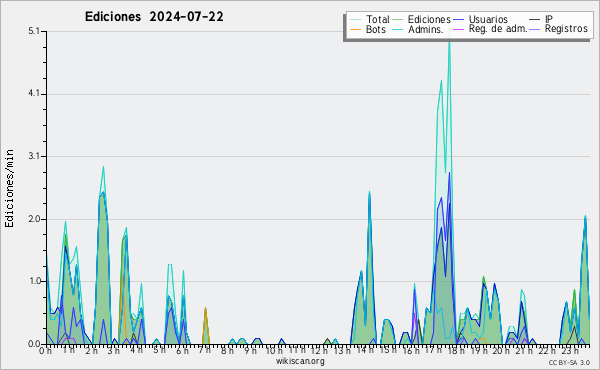Click the wikiscan.org caption below chart

point(300,361)
